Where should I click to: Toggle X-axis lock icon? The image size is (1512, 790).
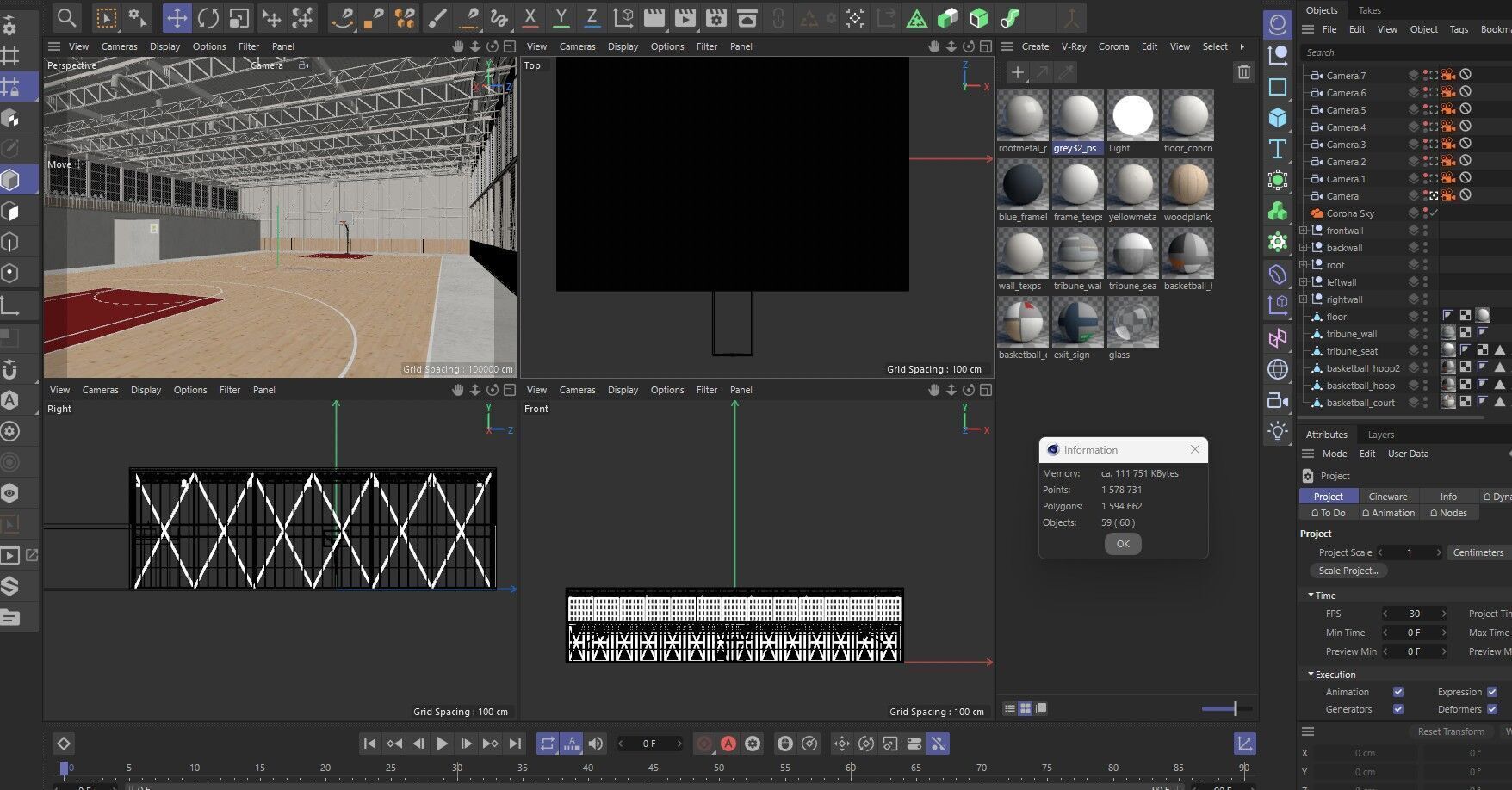tap(530, 18)
